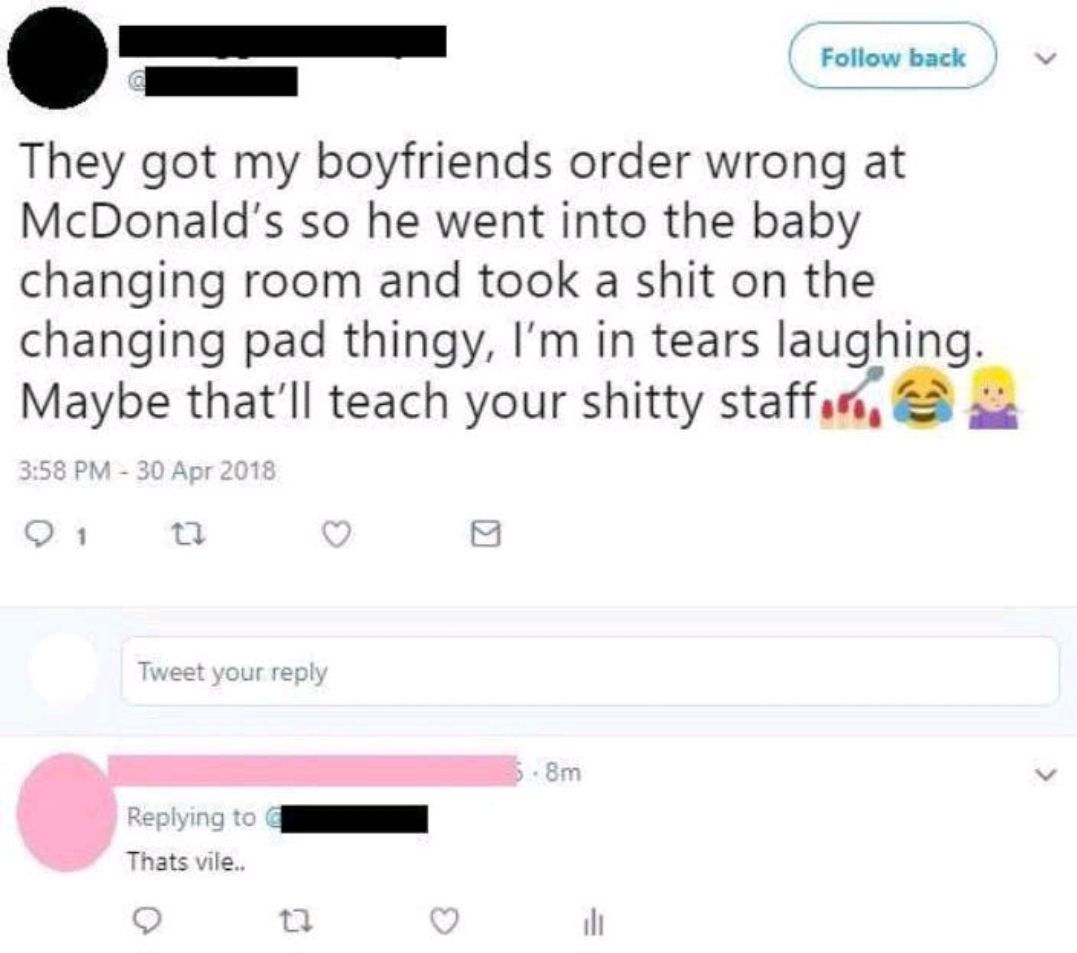The image size is (1077, 953).
Task: Click the 3:58 PM - 30 Apr 2018 timestamp
Action: coord(146,471)
